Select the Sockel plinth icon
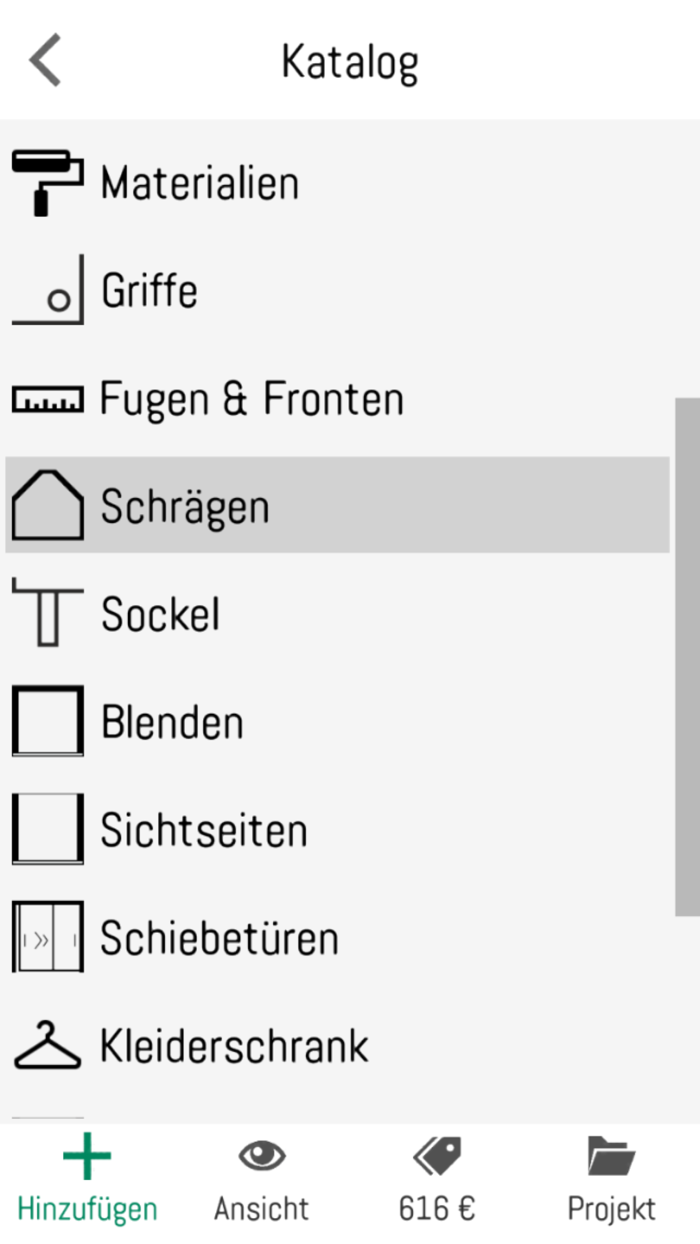The width and height of the screenshot is (700, 1244). tap(45, 614)
